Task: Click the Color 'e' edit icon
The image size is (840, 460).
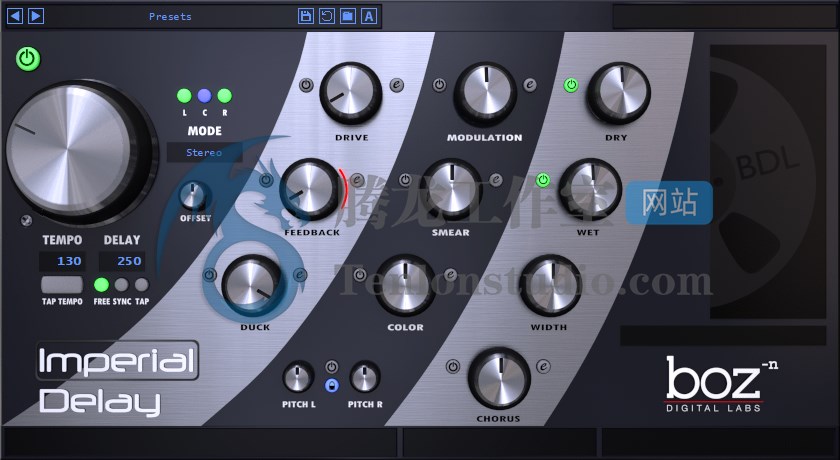Action: [x=451, y=275]
